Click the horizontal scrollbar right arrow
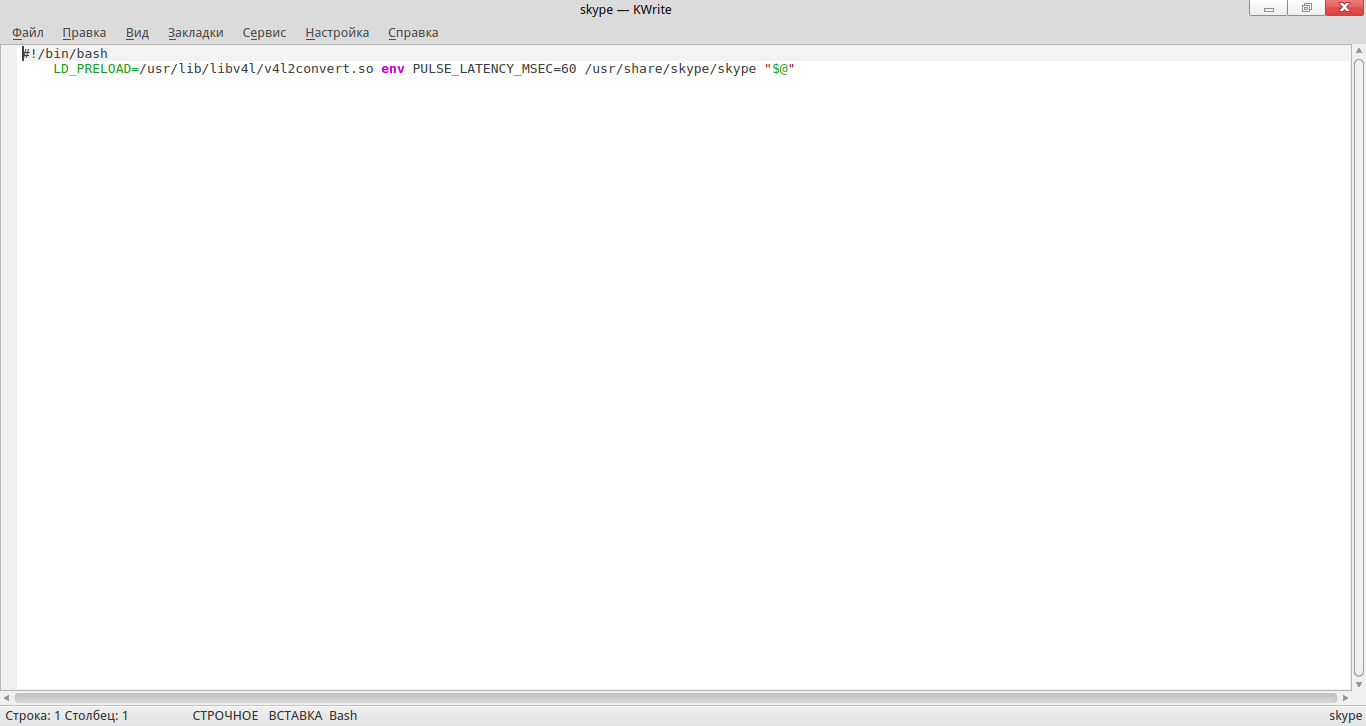This screenshot has height=726, width=1366. point(1345,697)
